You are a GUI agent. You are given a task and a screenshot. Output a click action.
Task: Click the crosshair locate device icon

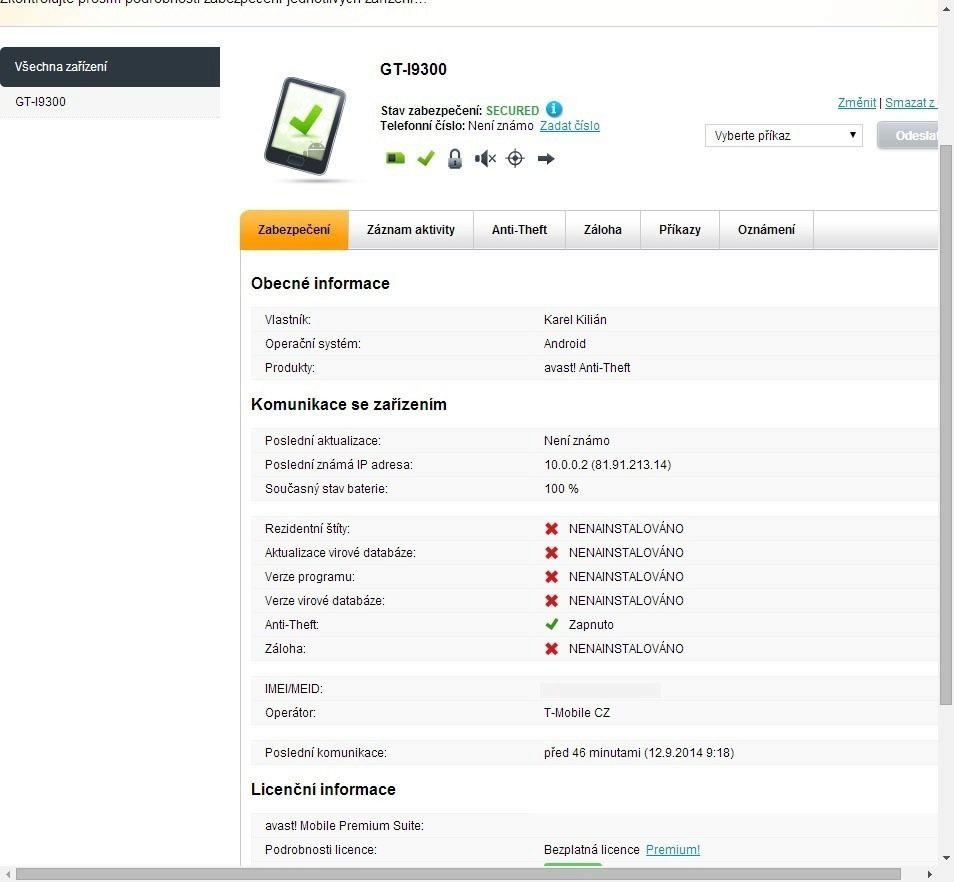(x=515, y=159)
